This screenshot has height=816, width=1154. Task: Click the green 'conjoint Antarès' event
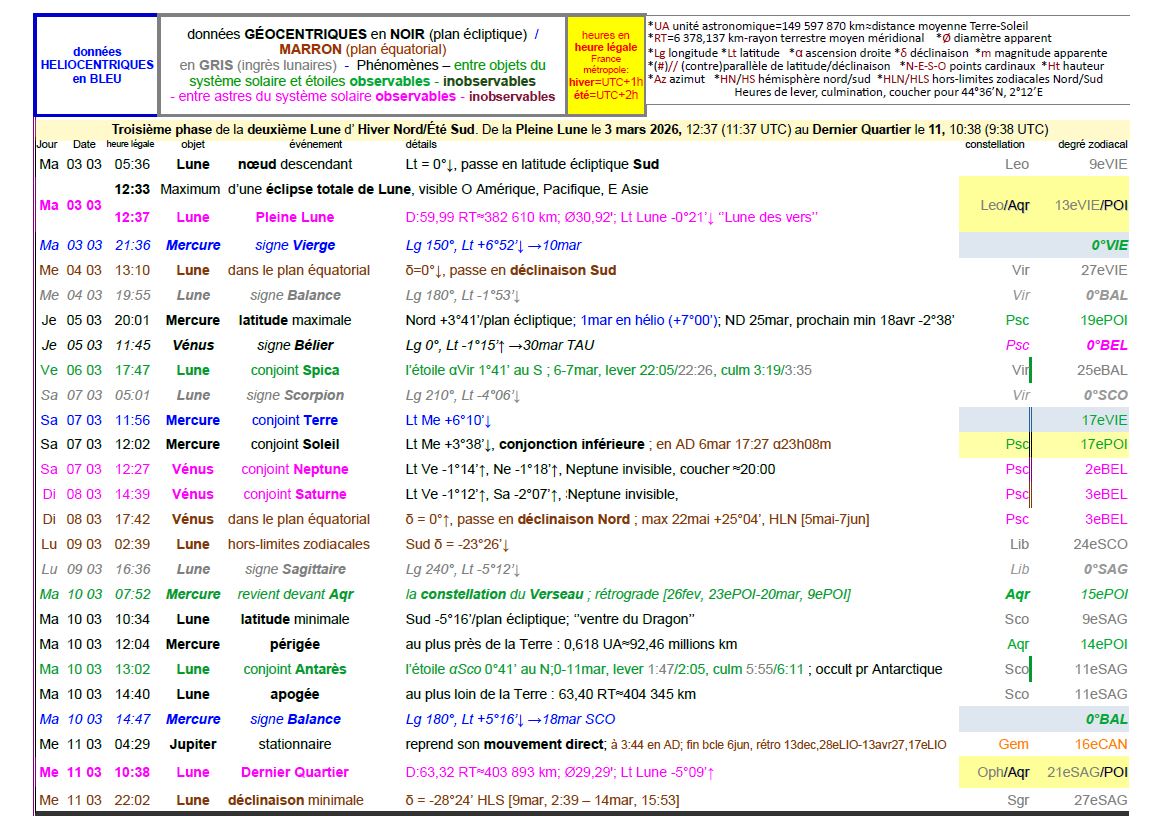(294, 669)
